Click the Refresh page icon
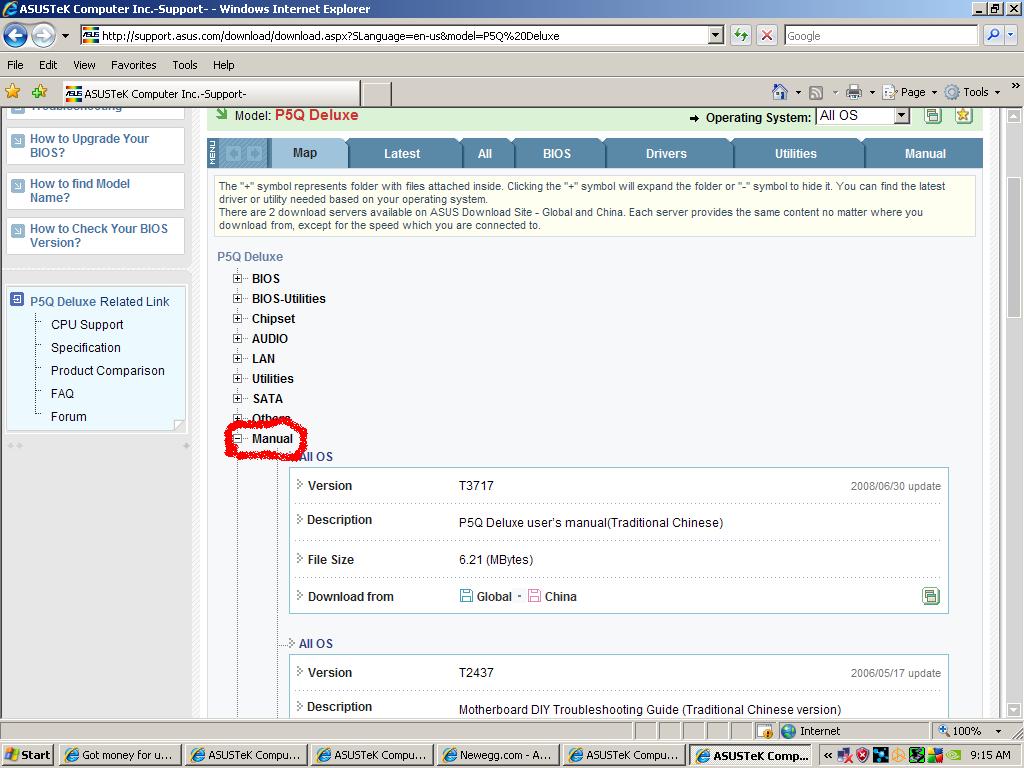Image resolution: width=1024 pixels, height=768 pixels. point(741,35)
